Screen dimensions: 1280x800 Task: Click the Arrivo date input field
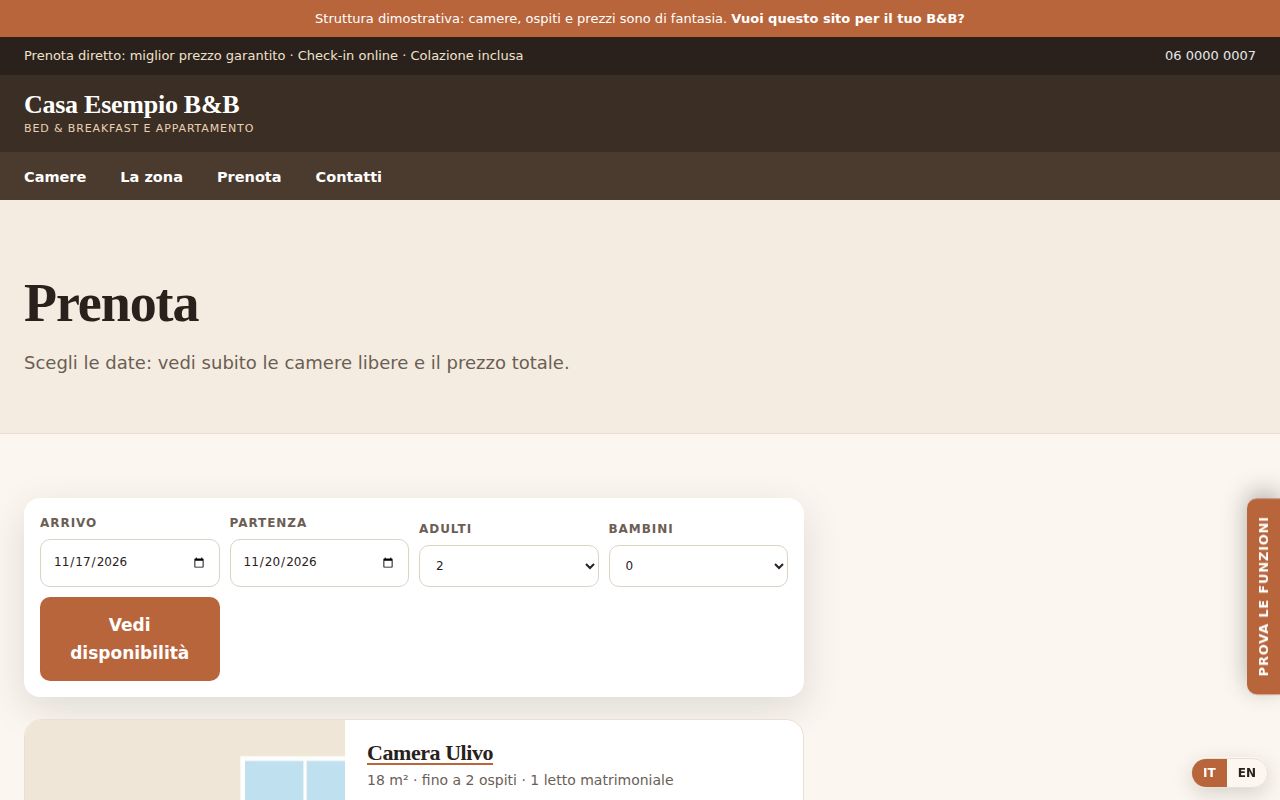(130, 563)
